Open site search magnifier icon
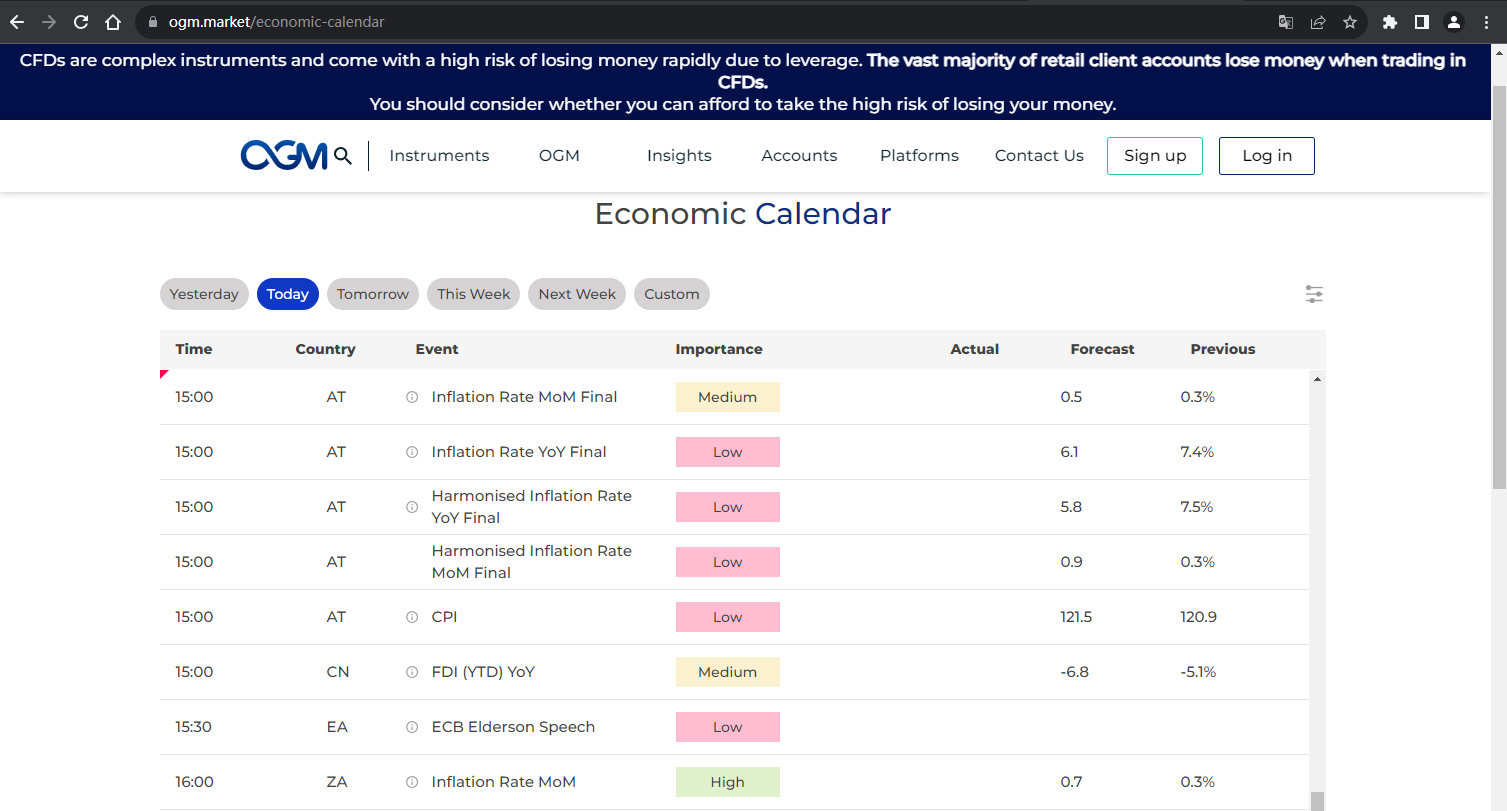The width and height of the screenshot is (1507, 811). (343, 156)
